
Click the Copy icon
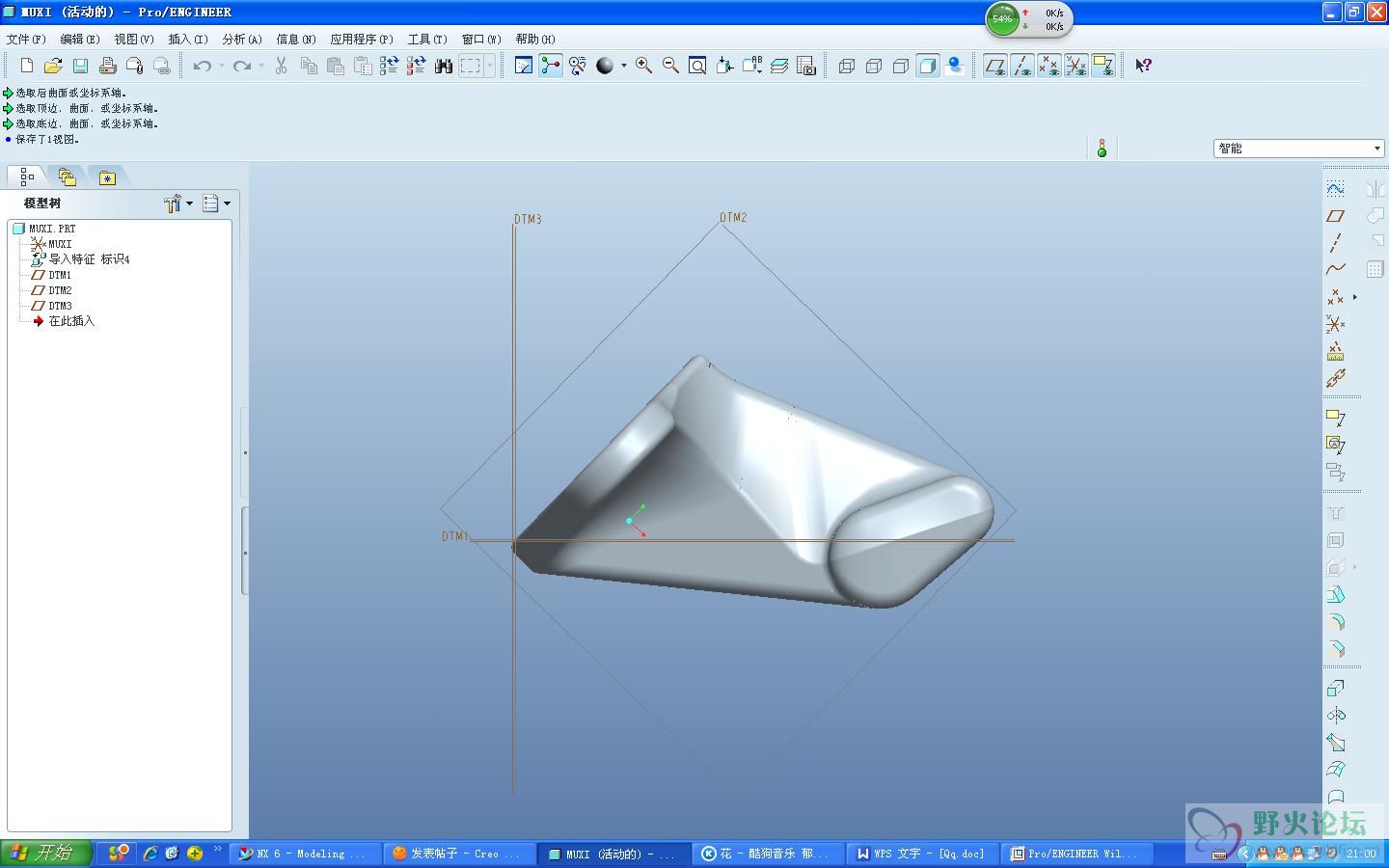(309, 66)
